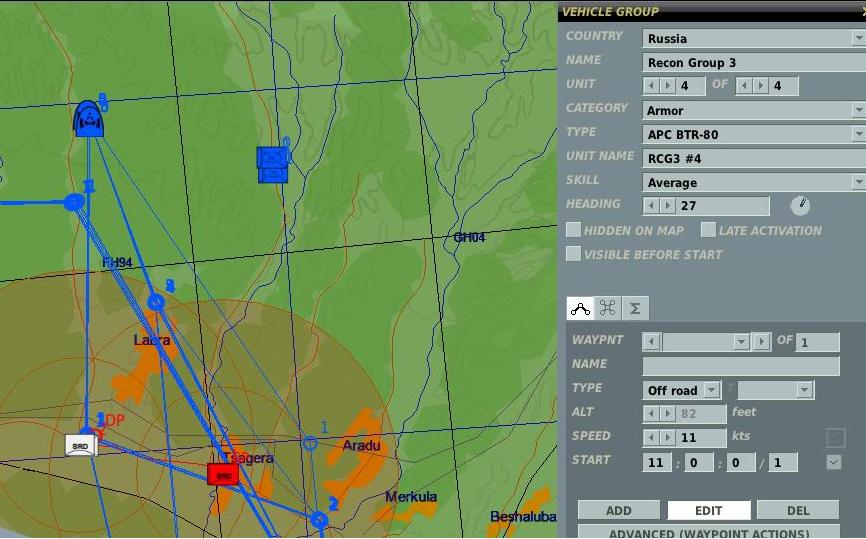Click the EDIT waypoint button

point(709,510)
